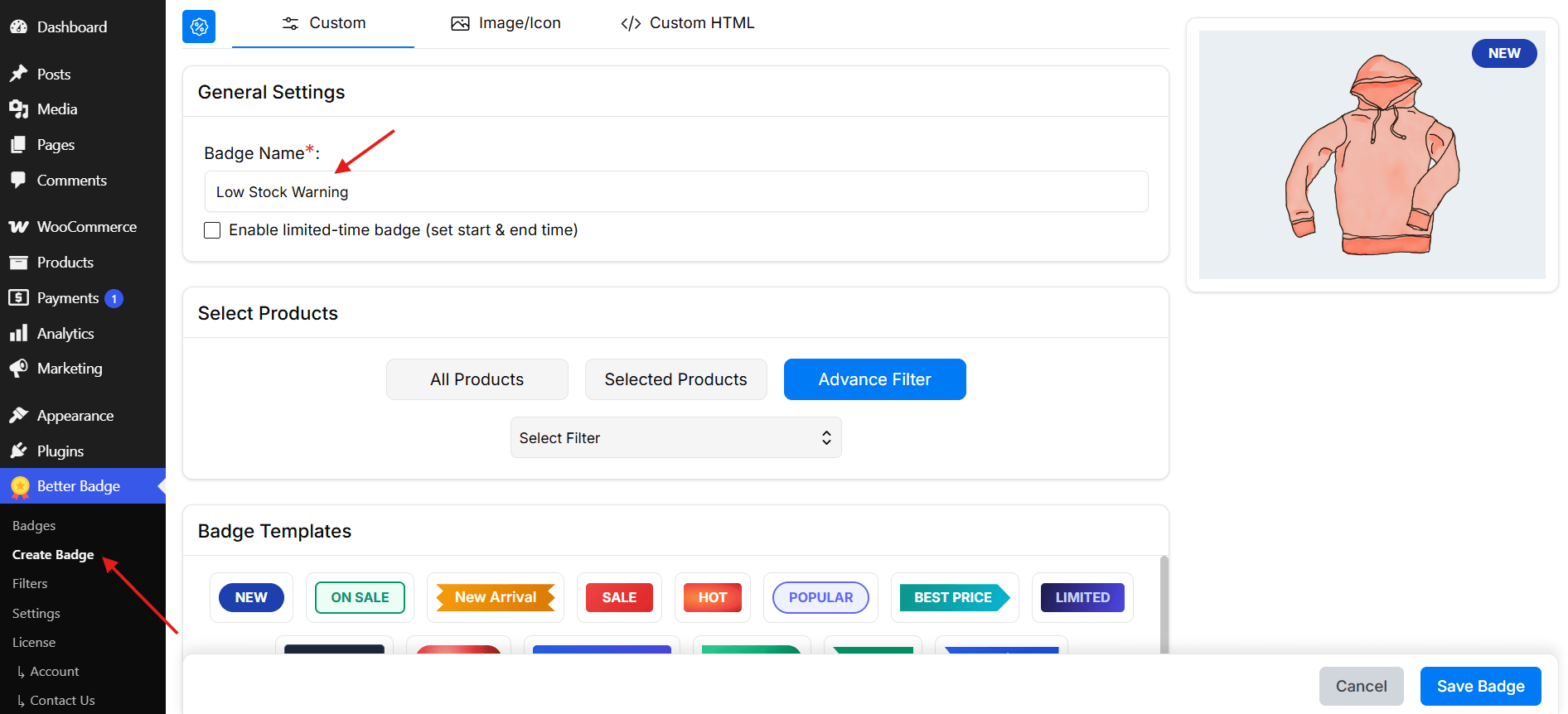Click the blue discount badge icon

click(199, 27)
